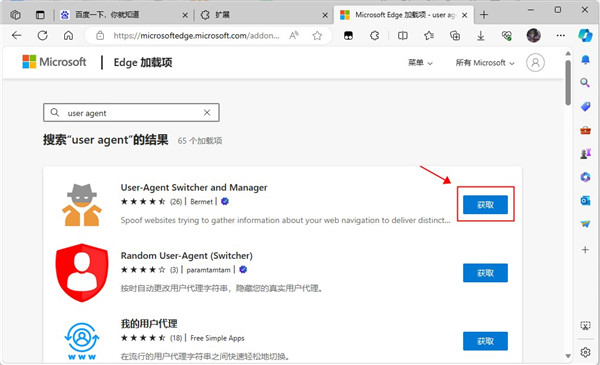Screen dimensions: 600x365
Task: Click 65 个加载项 result count
Action: tap(200, 141)
